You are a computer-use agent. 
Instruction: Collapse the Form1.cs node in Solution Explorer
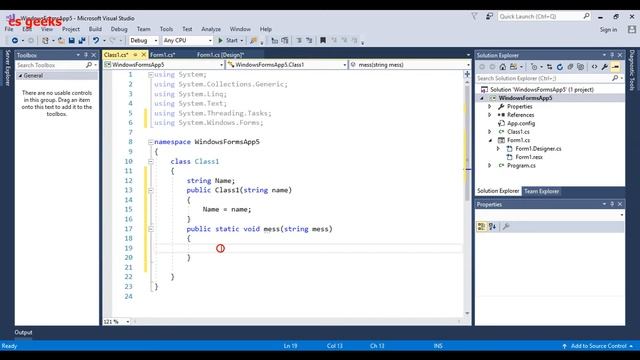click(x=490, y=140)
